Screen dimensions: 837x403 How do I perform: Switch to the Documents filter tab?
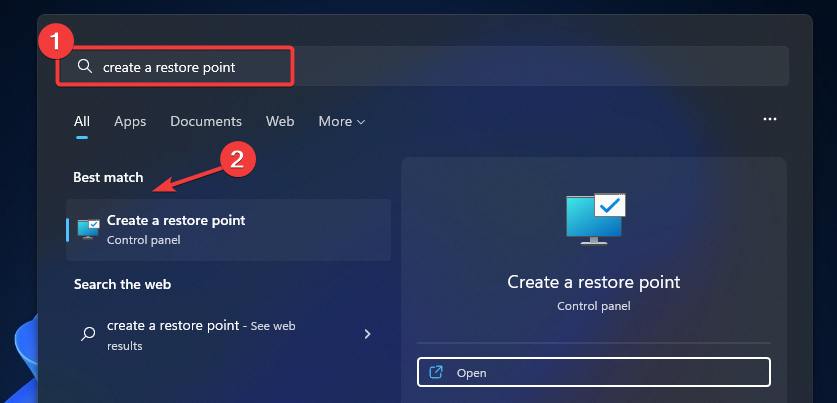[x=206, y=122]
